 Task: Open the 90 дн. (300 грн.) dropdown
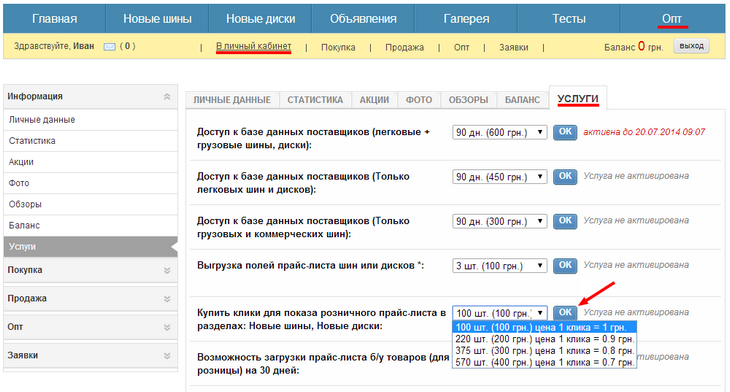500,221
